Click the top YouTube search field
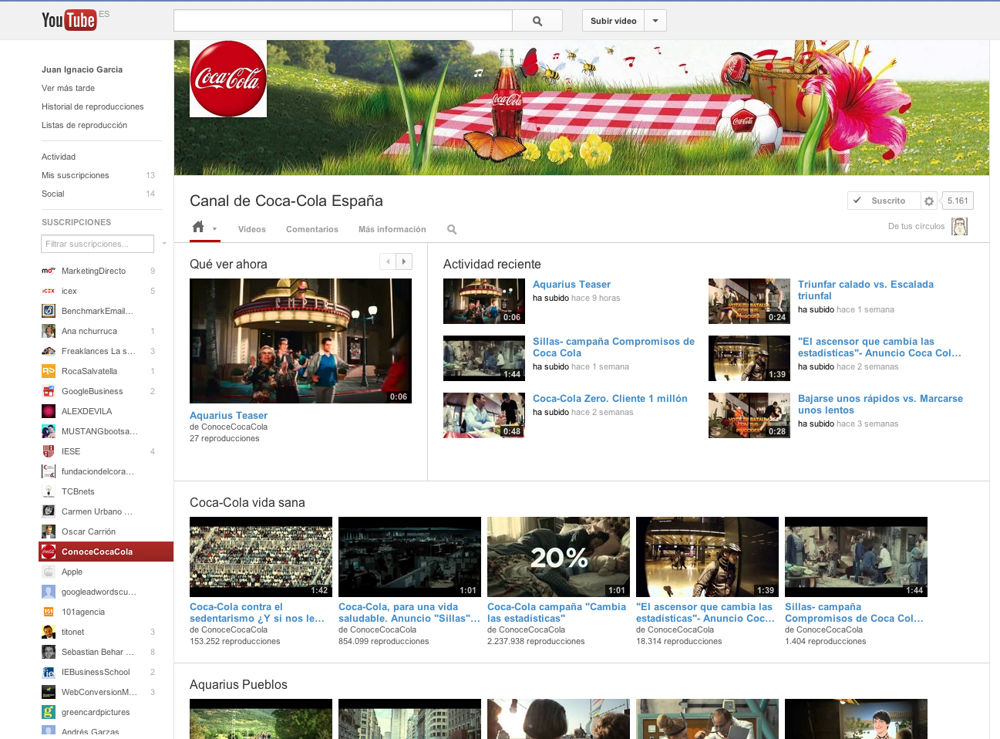The height and width of the screenshot is (739, 1000). (x=342, y=20)
